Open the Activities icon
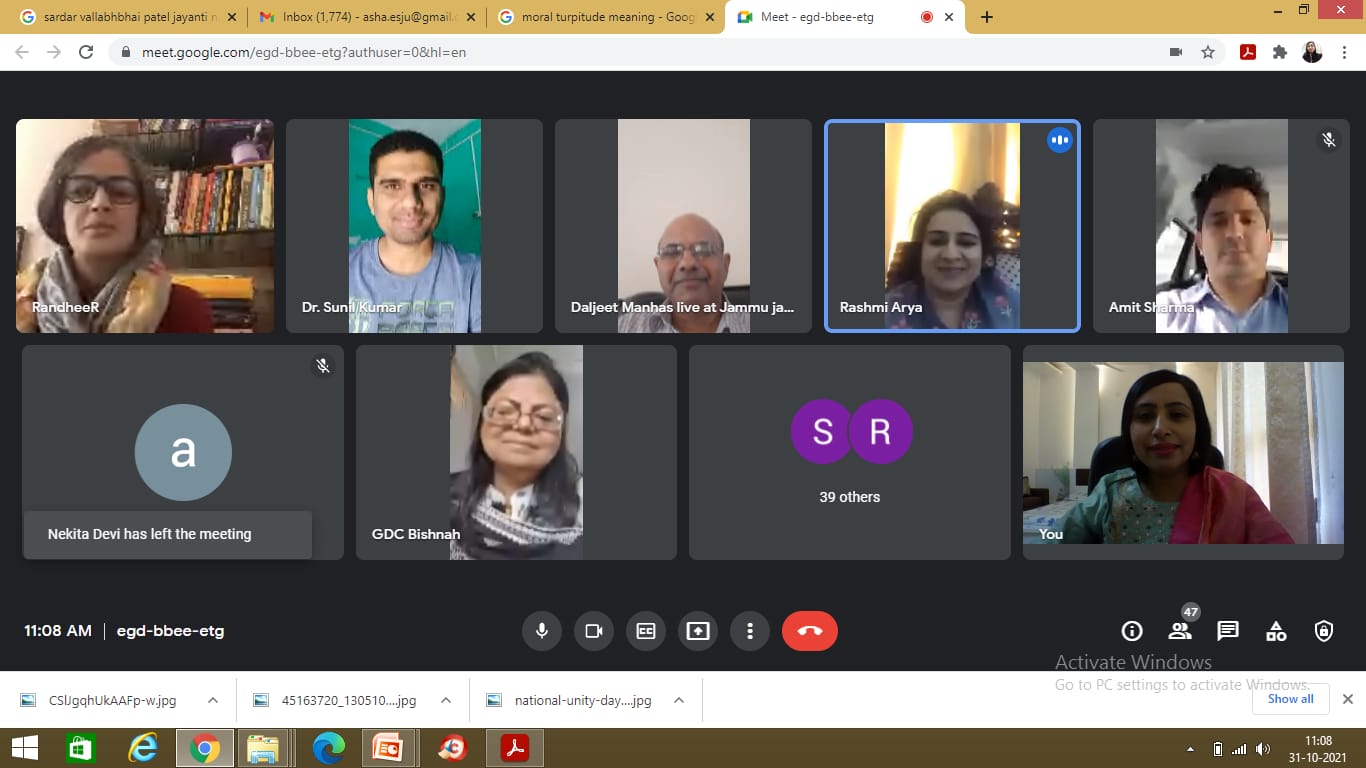 pyautogui.click(x=1276, y=631)
